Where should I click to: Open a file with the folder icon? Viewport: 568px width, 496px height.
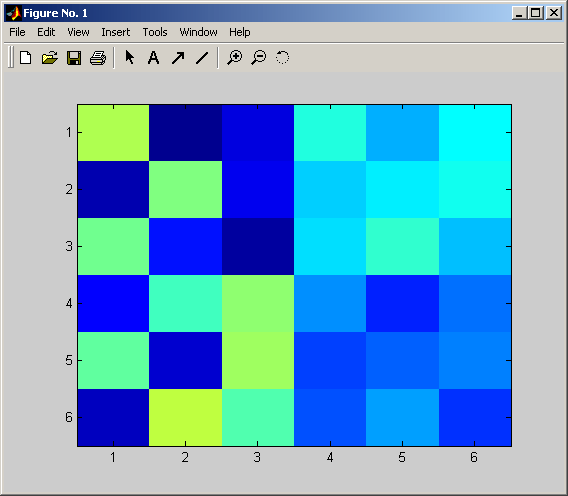[50, 58]
